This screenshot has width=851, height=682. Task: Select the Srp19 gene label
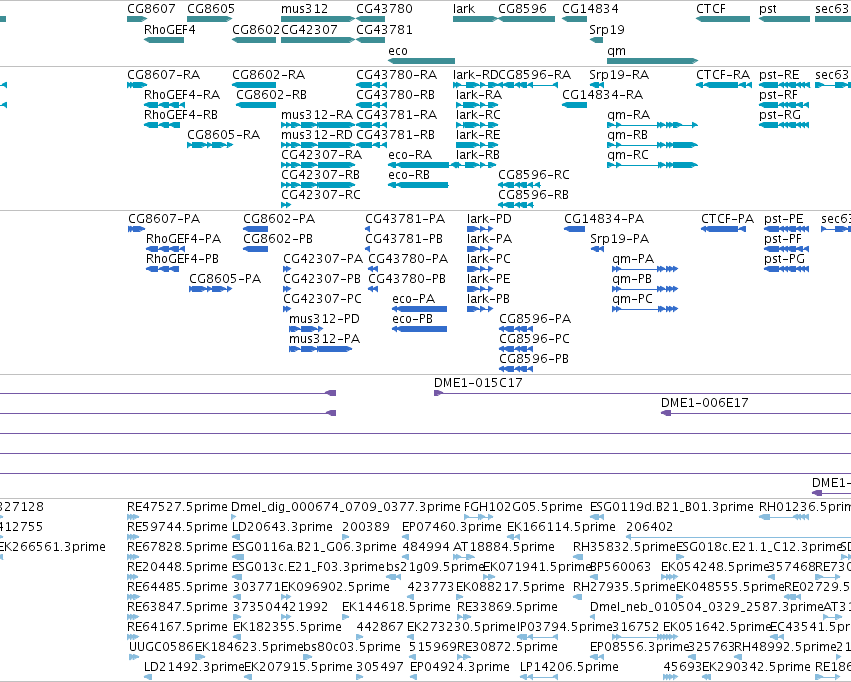pos(607,29)
